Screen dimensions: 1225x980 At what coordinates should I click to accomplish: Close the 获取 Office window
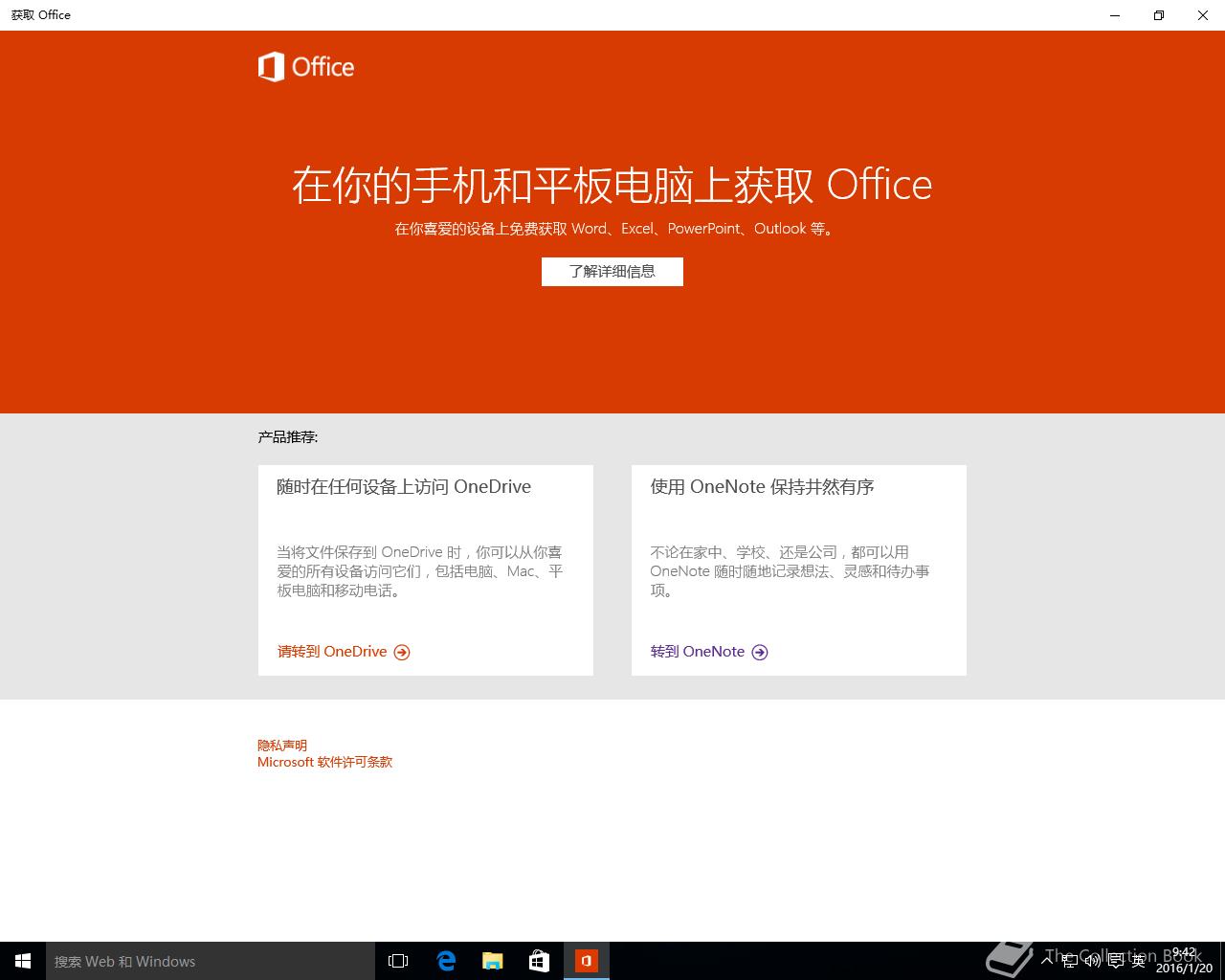click(x=1203, y=15)
